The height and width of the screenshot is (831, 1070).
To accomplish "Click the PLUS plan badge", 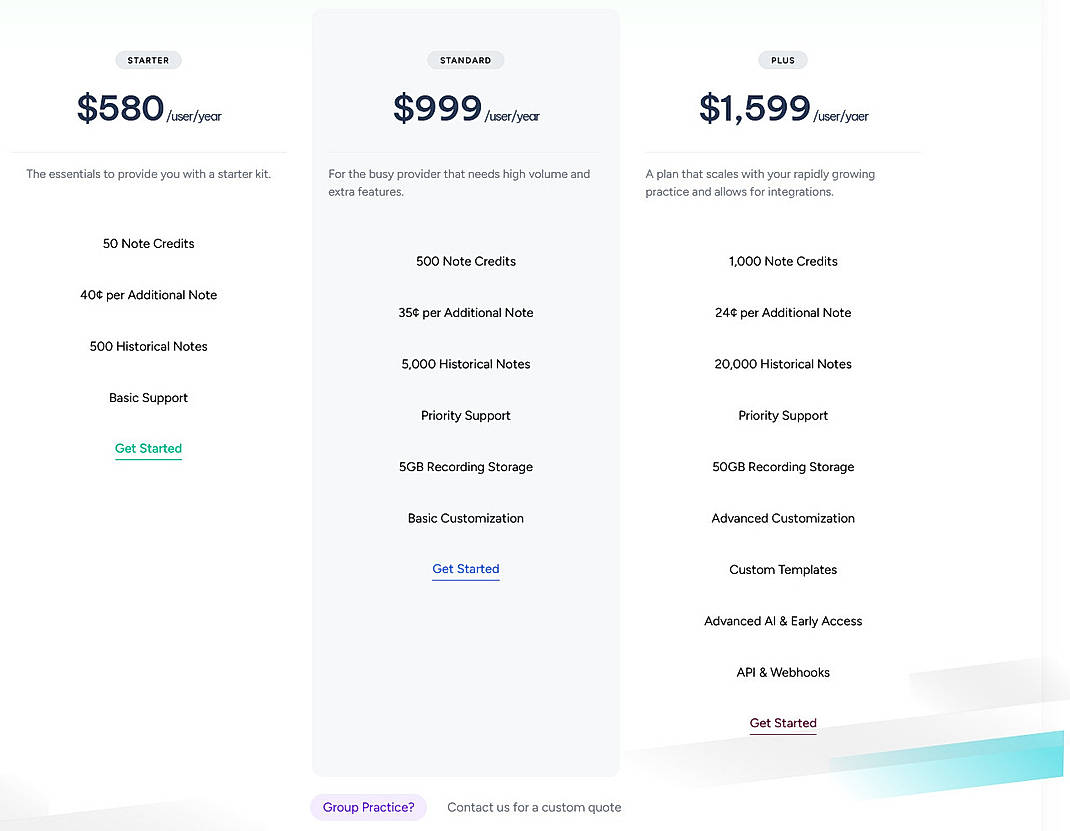I will [x=782, y=60].
